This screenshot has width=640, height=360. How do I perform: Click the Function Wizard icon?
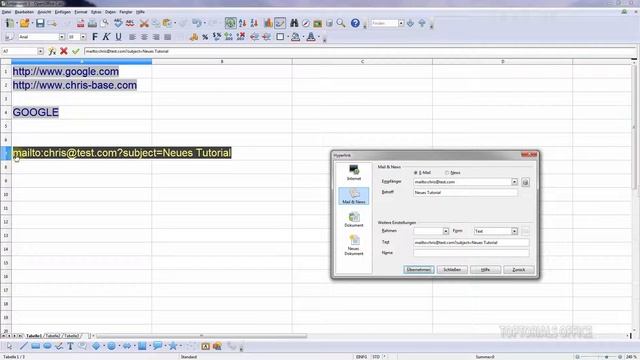[x=52, y=51]
